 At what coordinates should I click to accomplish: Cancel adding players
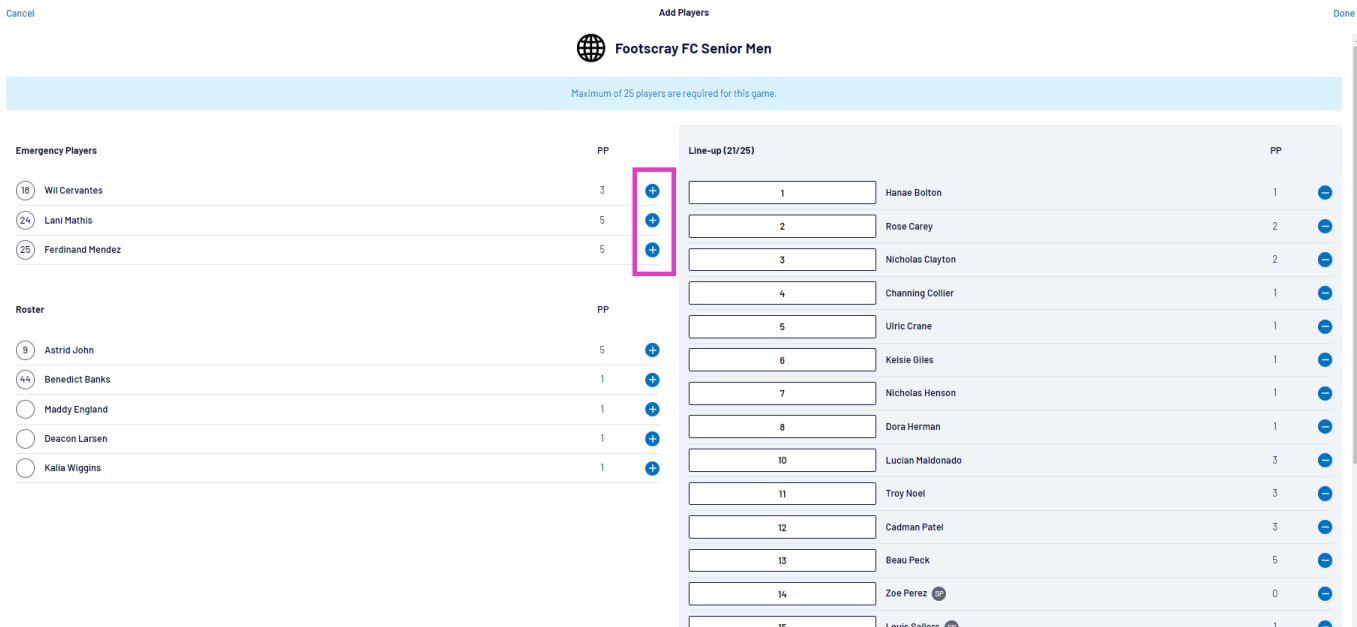coord(20,13)
